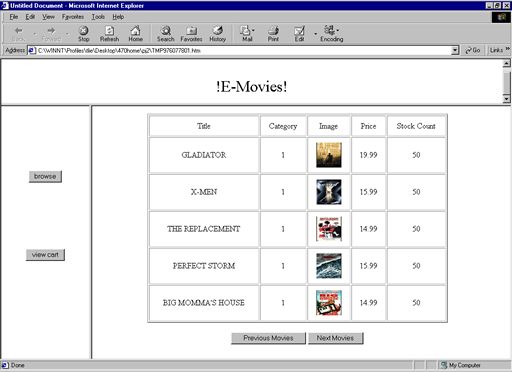Refresh the page with the Refresh icon
This screenshot has width=512, height=372.
pos(109,34)
